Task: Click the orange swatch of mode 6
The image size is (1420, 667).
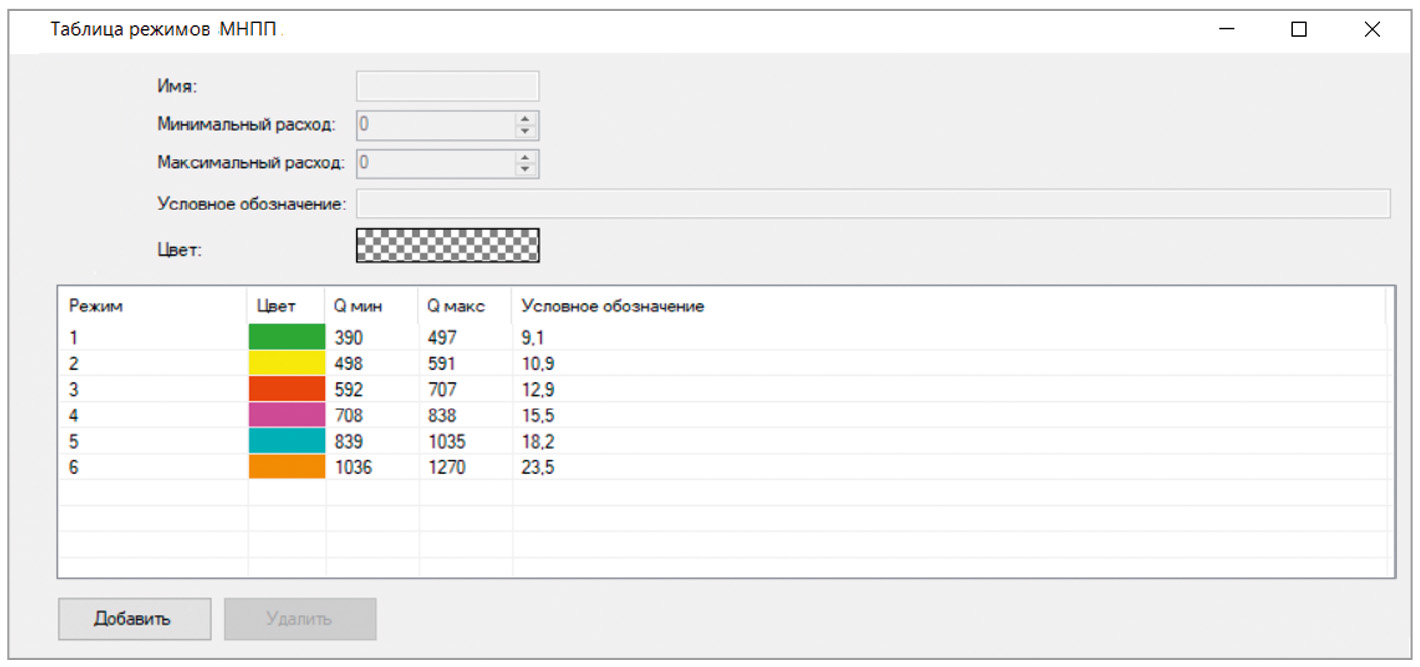Action: pyautogui.click(x=287, y=467)
